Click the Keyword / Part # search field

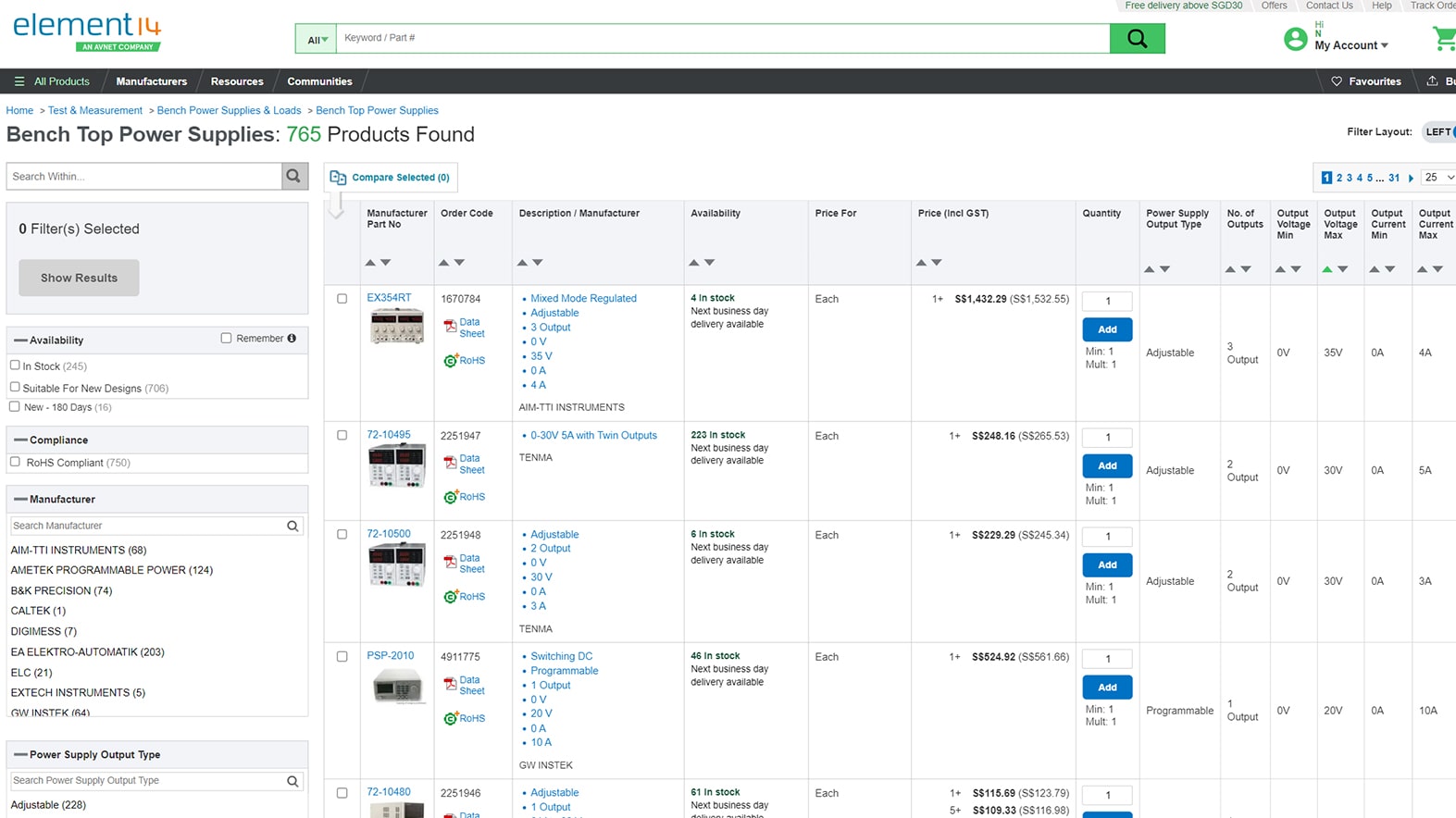[723, 38]
